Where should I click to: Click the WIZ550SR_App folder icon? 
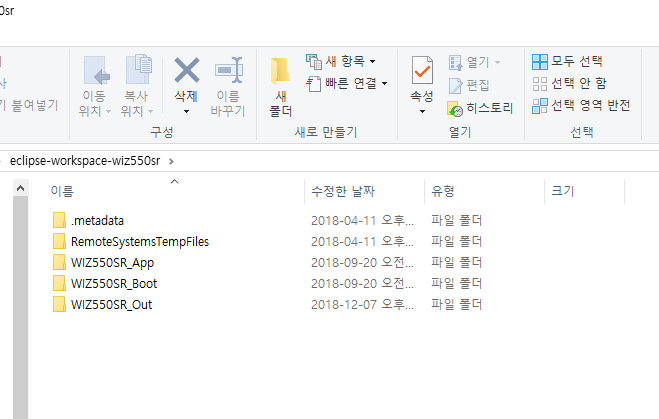click(59, 262)
